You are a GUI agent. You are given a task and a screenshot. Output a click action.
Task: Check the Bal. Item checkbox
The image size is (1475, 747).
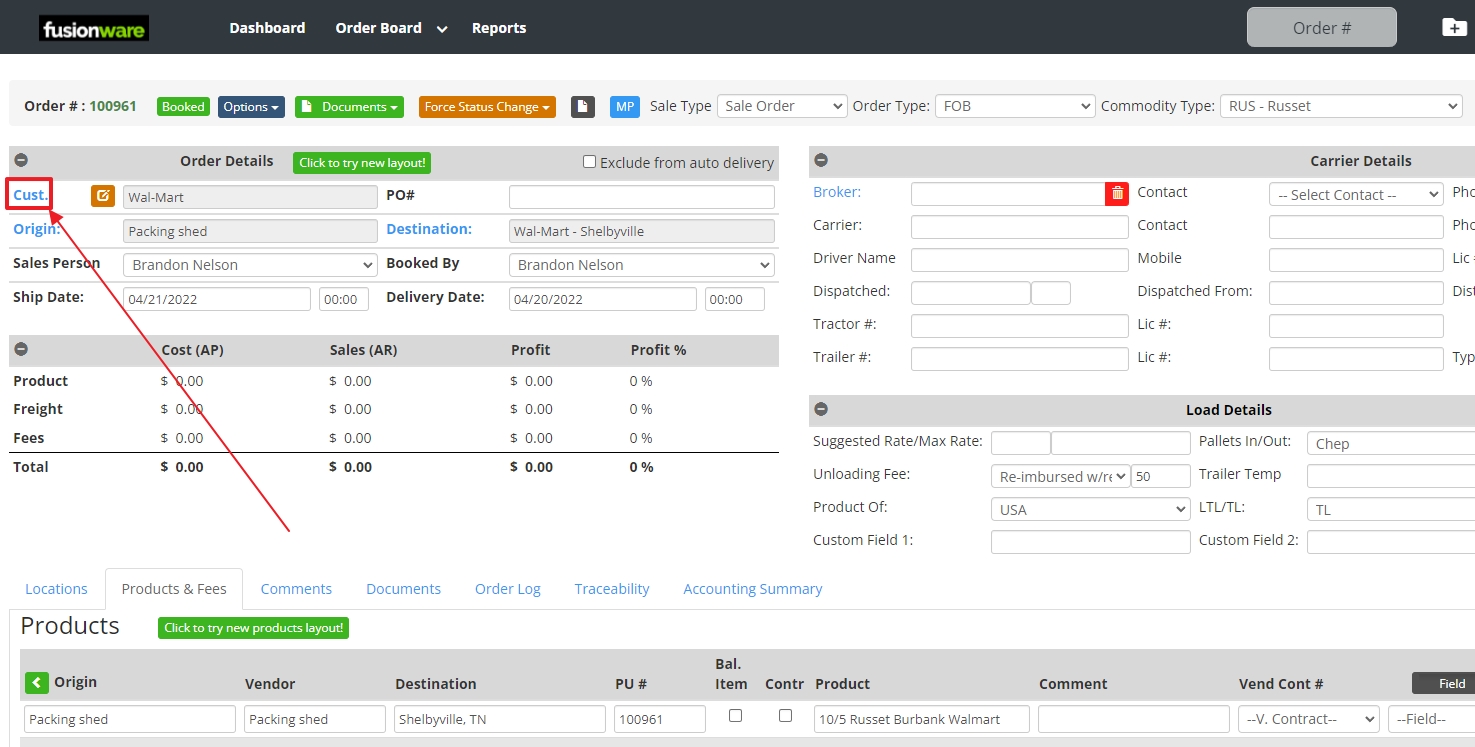(735, 716)
